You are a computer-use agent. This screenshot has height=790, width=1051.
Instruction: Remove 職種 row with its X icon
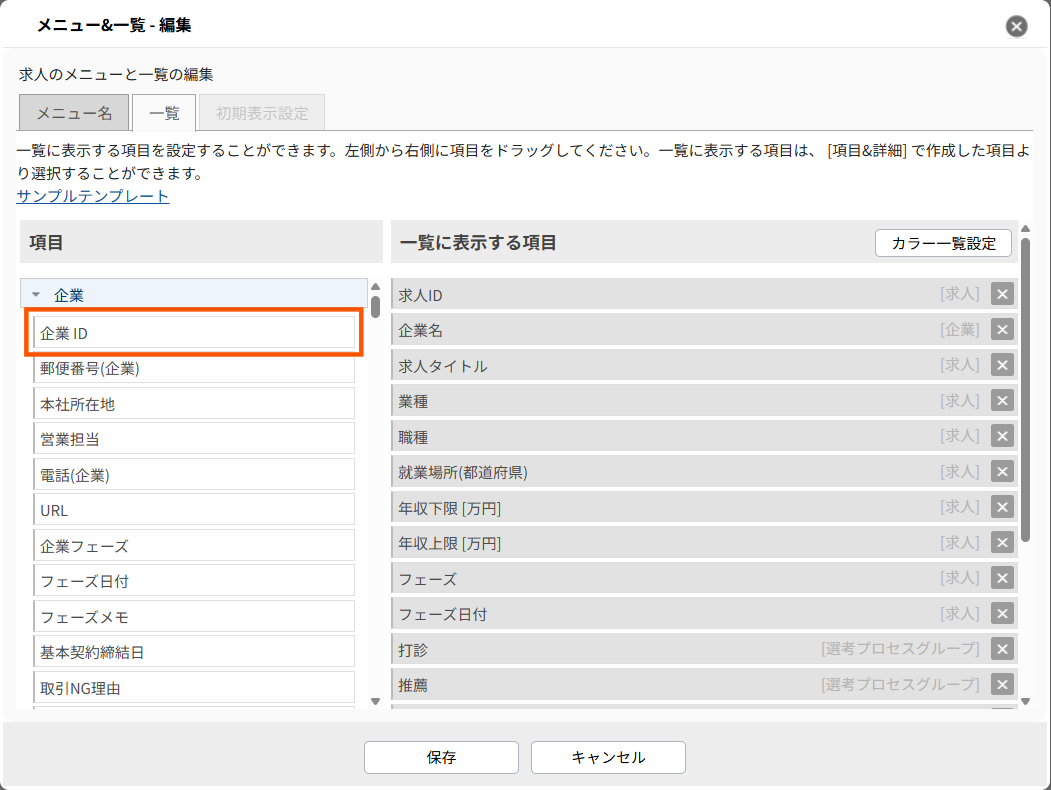tap(1002, 436)
